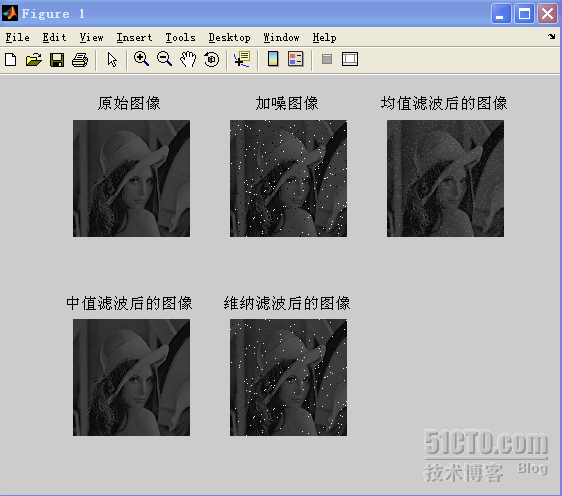The image size is (562, 496).
Task: Open the Desktop menu
Action: pyautogui.click(x=229, y=37)
